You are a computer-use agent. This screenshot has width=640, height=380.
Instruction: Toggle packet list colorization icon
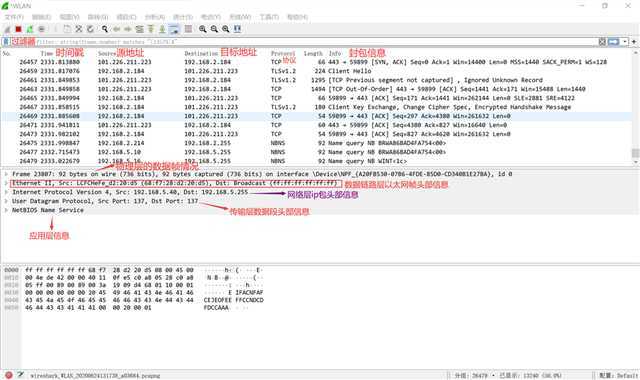(x=188, y=29)
